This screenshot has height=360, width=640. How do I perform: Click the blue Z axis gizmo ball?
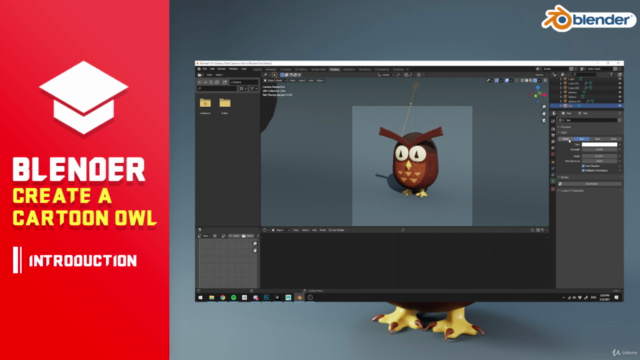click(x=538, y=87)
